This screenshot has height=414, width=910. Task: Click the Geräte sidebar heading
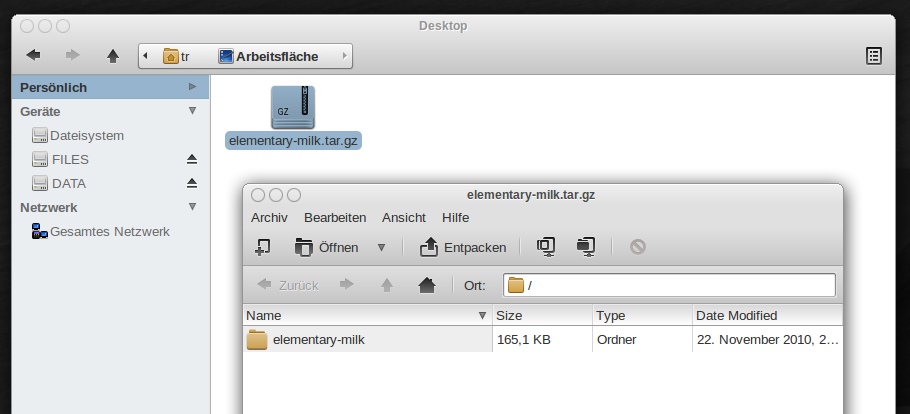coord(40,111)
